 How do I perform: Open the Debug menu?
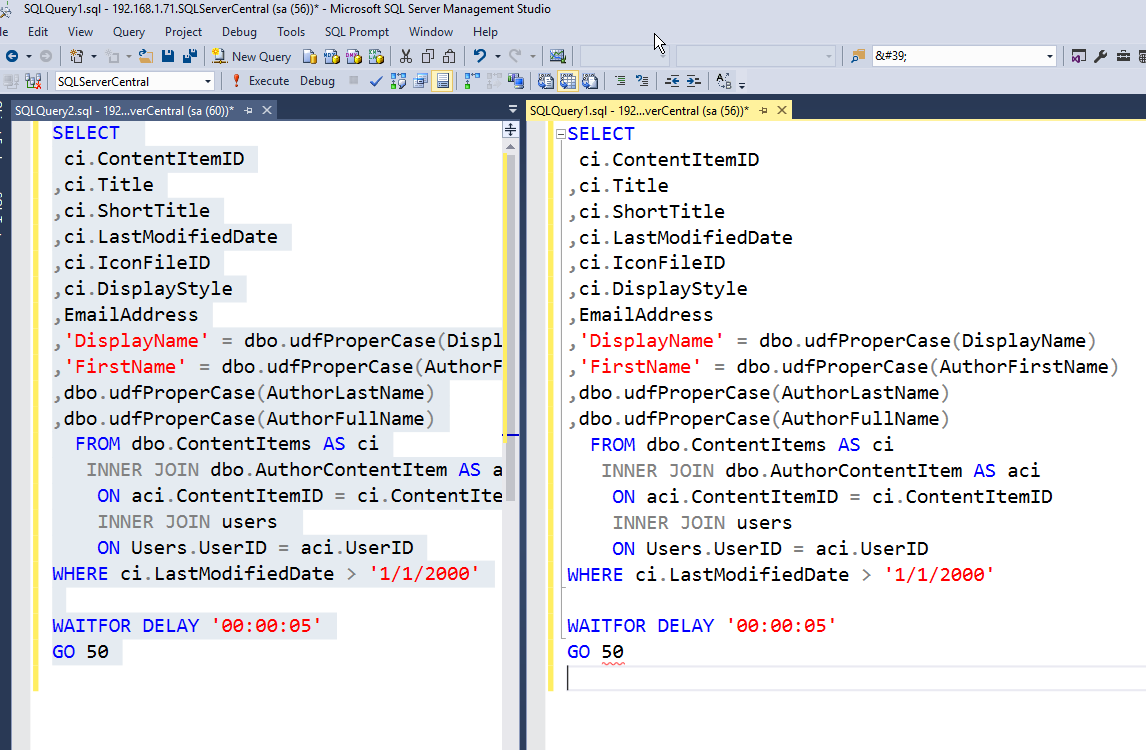pyautogui.click(x=239, y=31)
